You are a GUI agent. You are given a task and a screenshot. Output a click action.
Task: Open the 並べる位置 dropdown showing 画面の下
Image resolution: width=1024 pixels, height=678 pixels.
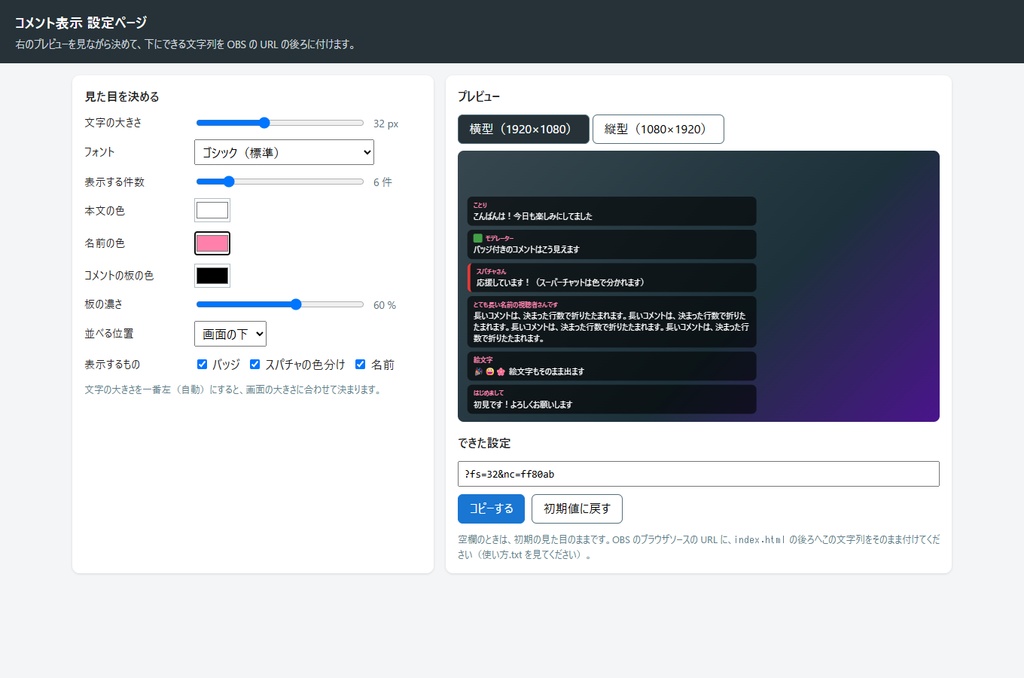pyautogui.click(x=231, y=334)
